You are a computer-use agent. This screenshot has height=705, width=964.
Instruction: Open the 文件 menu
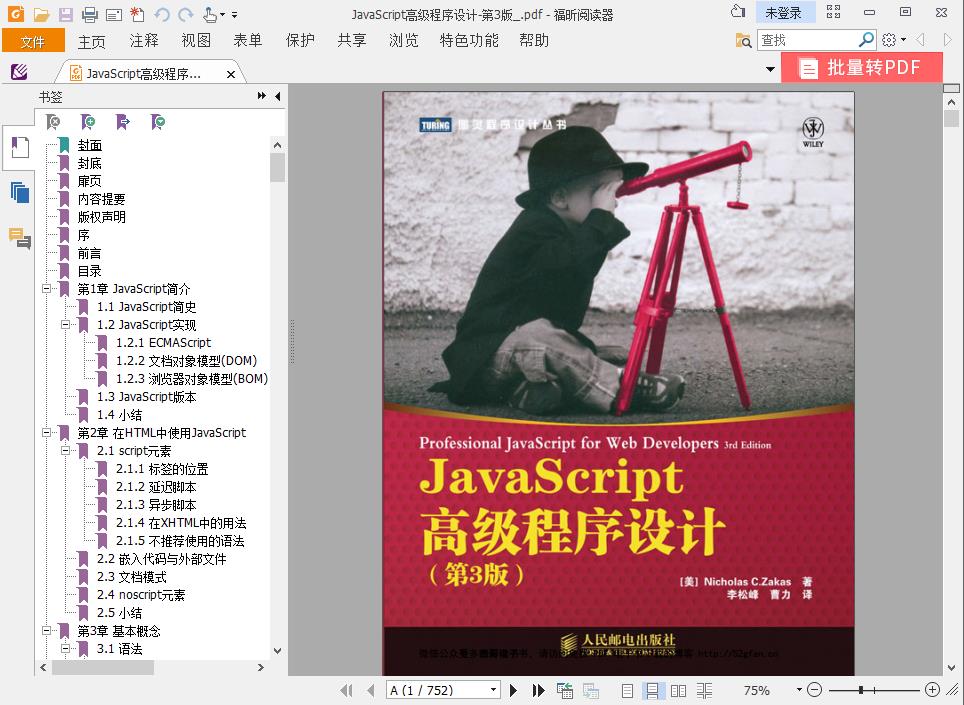(33, 41)
